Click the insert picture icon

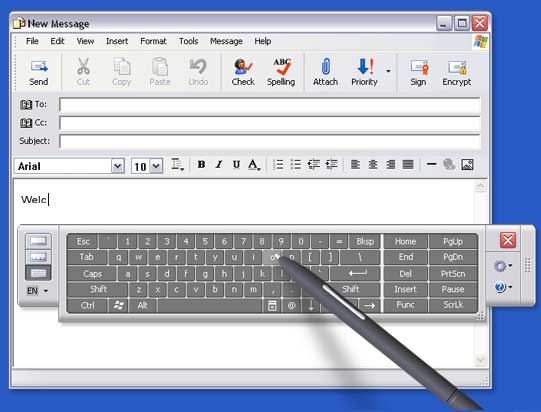point(467,165)
